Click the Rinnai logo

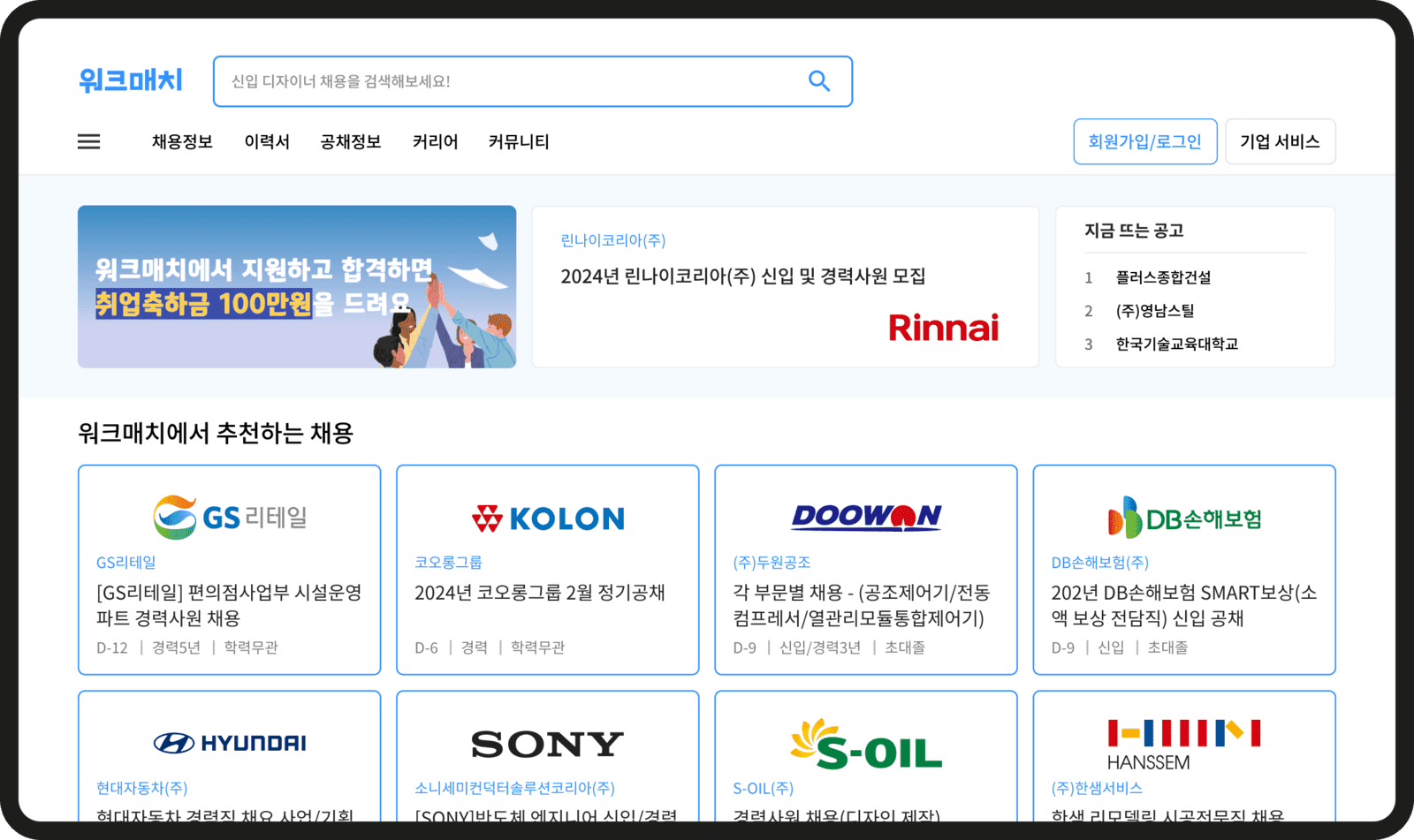tap(943, 328)
